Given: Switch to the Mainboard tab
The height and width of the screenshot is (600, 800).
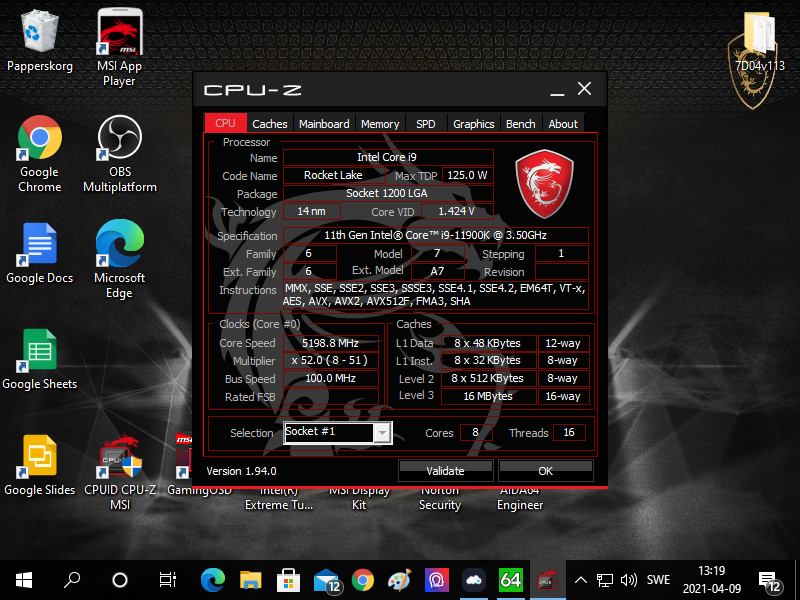Looking at the screenshot, I should click(x=324, y=124).
